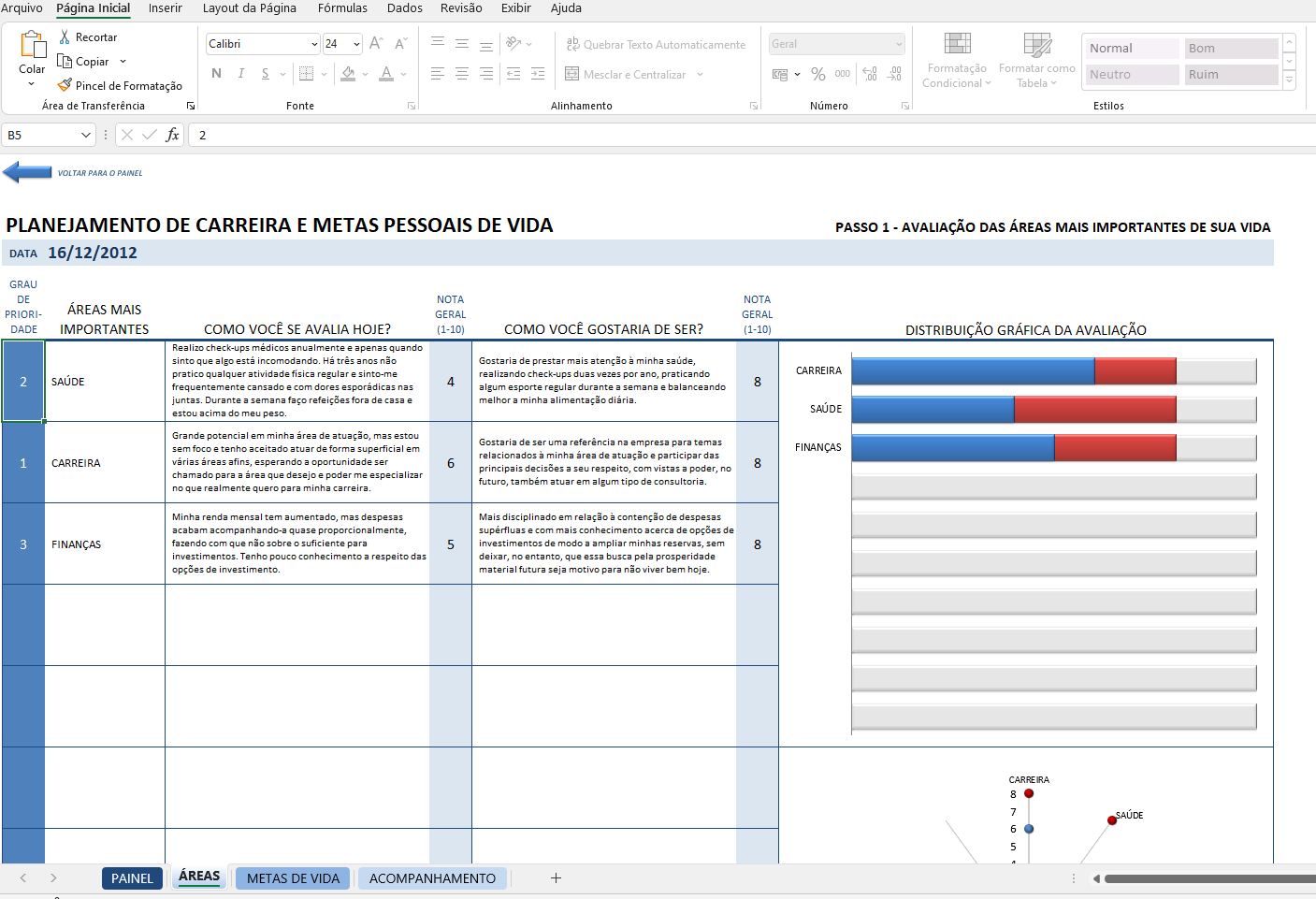Toggle italic (I) formatting
This screenshot has height=899, width=1316.
coord(241,74)
